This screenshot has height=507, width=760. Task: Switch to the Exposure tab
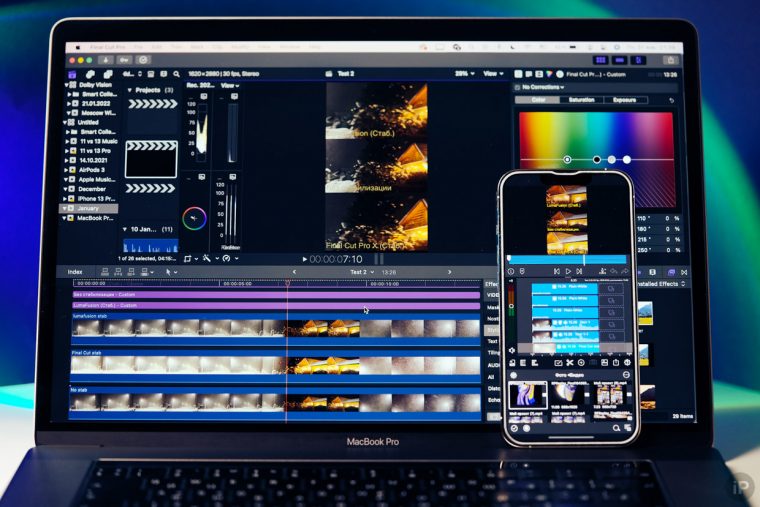pos(625,100)
